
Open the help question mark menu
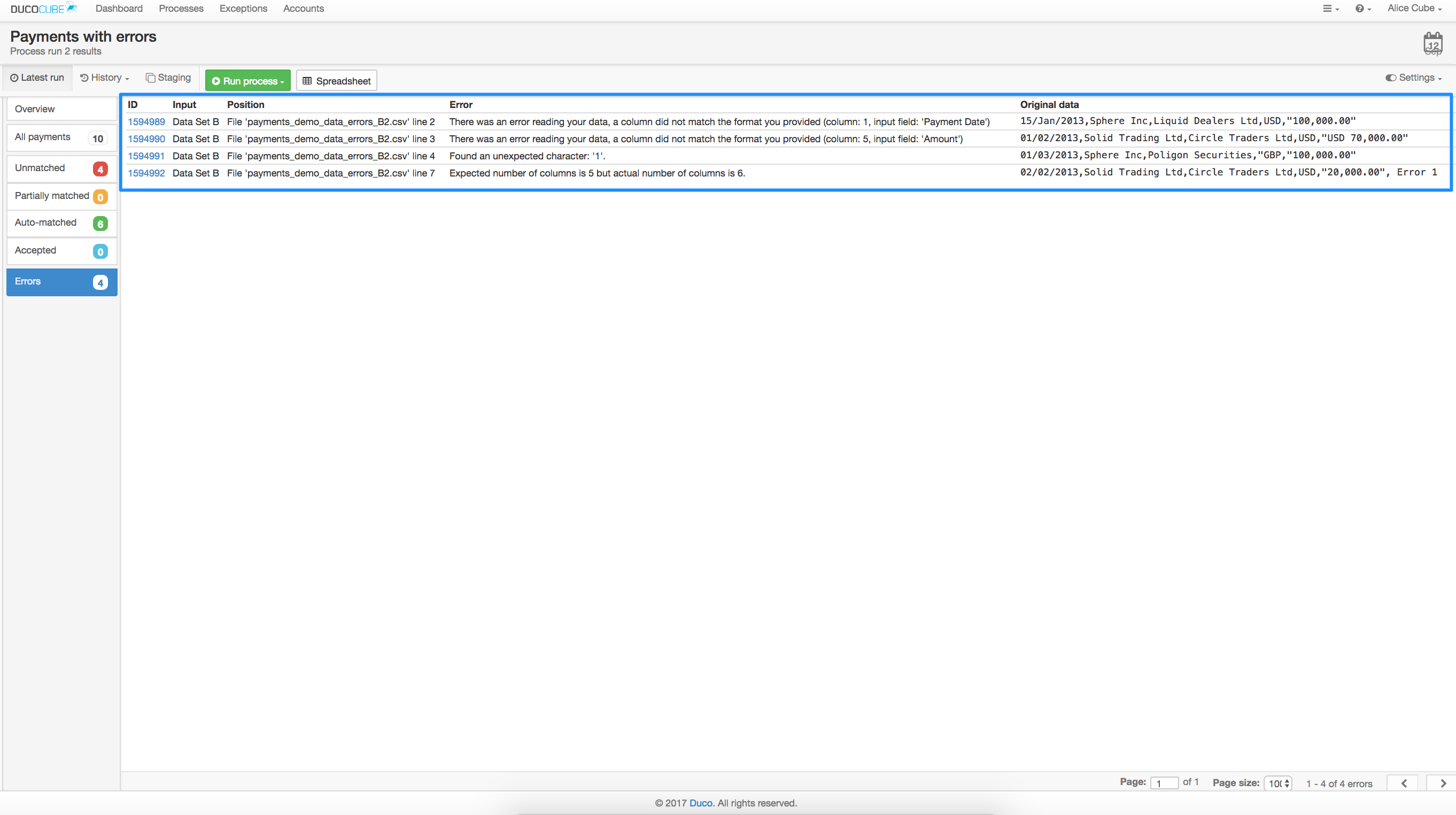(1363, 9)
